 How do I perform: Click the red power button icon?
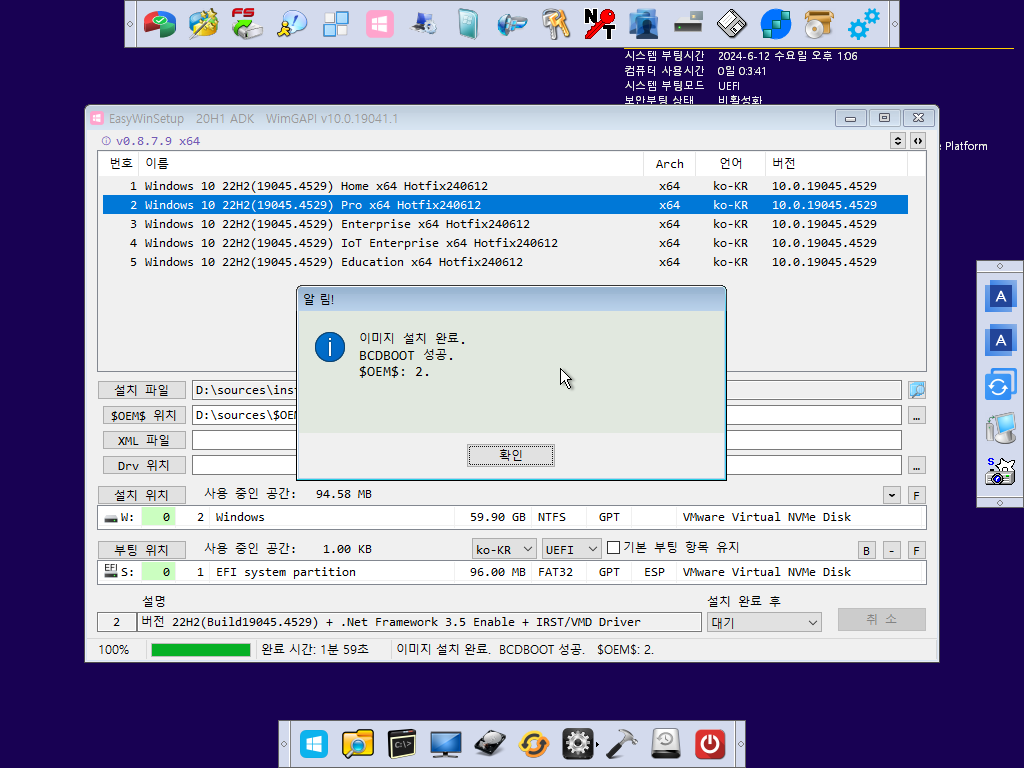710,744
